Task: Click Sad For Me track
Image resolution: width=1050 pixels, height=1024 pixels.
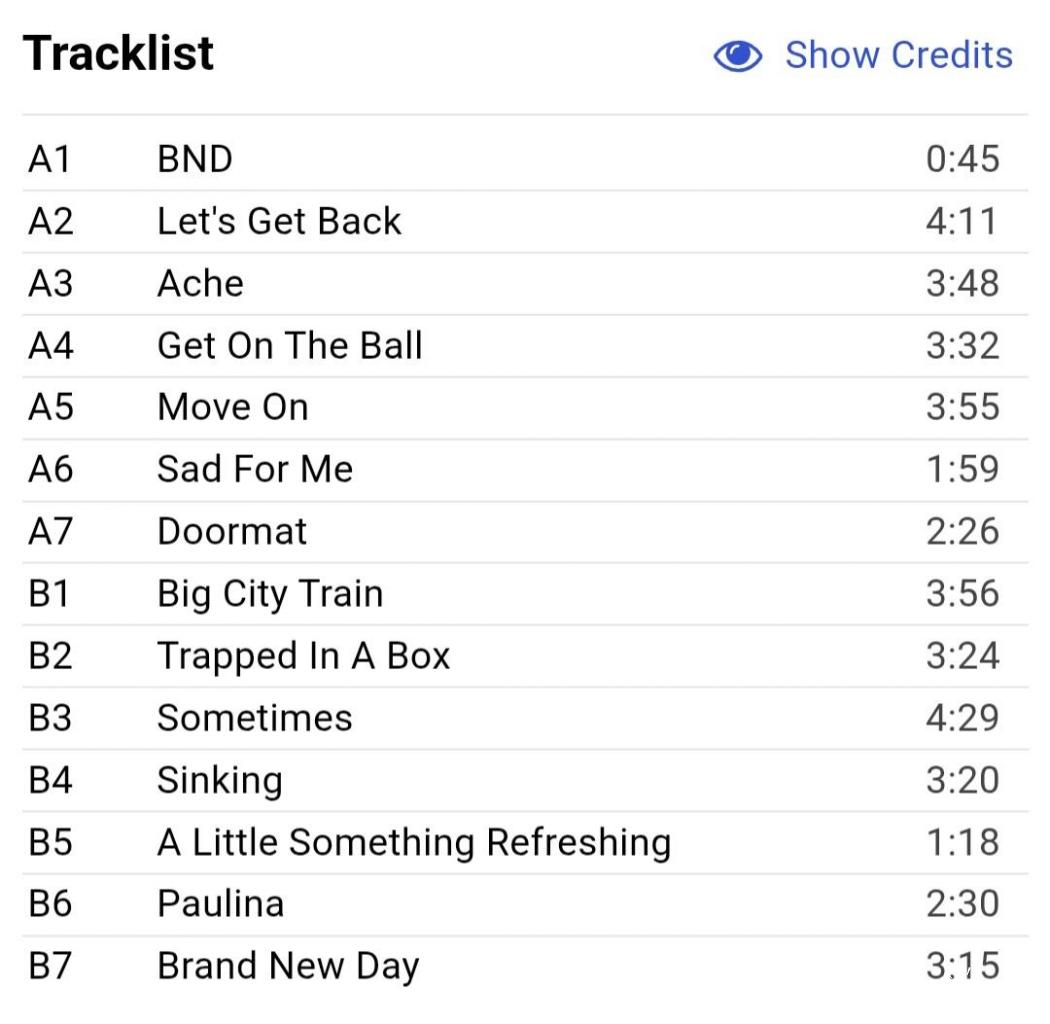Action: [255, 469]
